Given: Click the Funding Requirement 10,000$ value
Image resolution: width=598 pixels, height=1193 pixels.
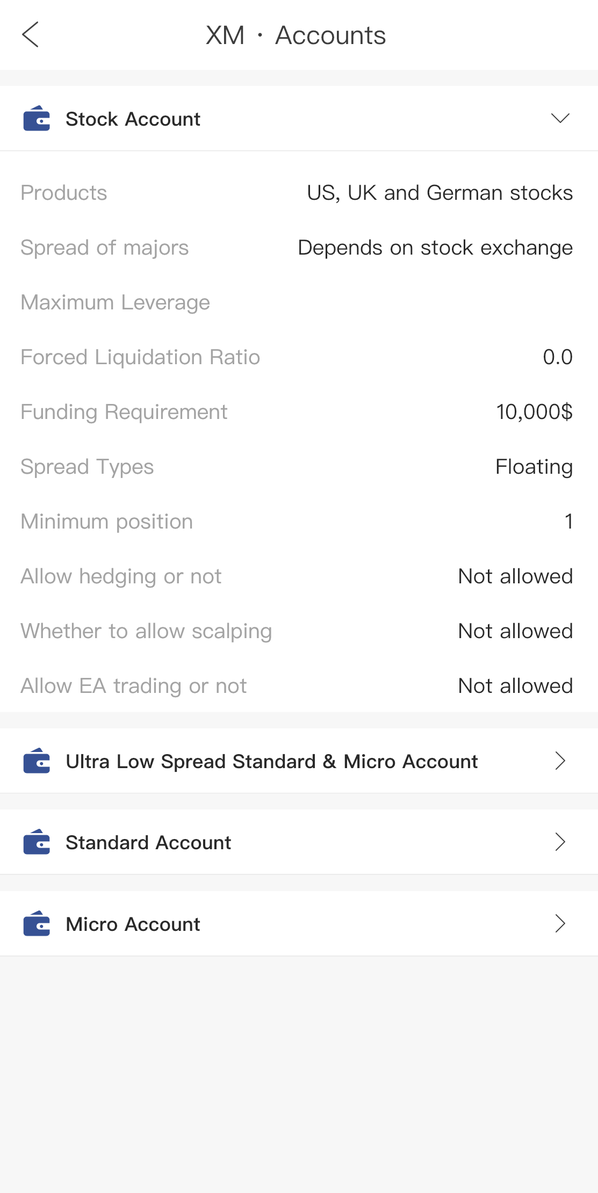Looking at the screenshot, I should [534, 412].
